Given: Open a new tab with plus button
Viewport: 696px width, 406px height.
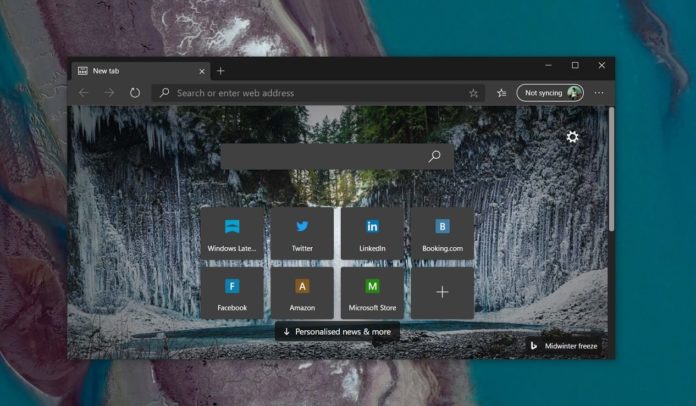Looking at the screenshot, I should (x=221, y=71).
